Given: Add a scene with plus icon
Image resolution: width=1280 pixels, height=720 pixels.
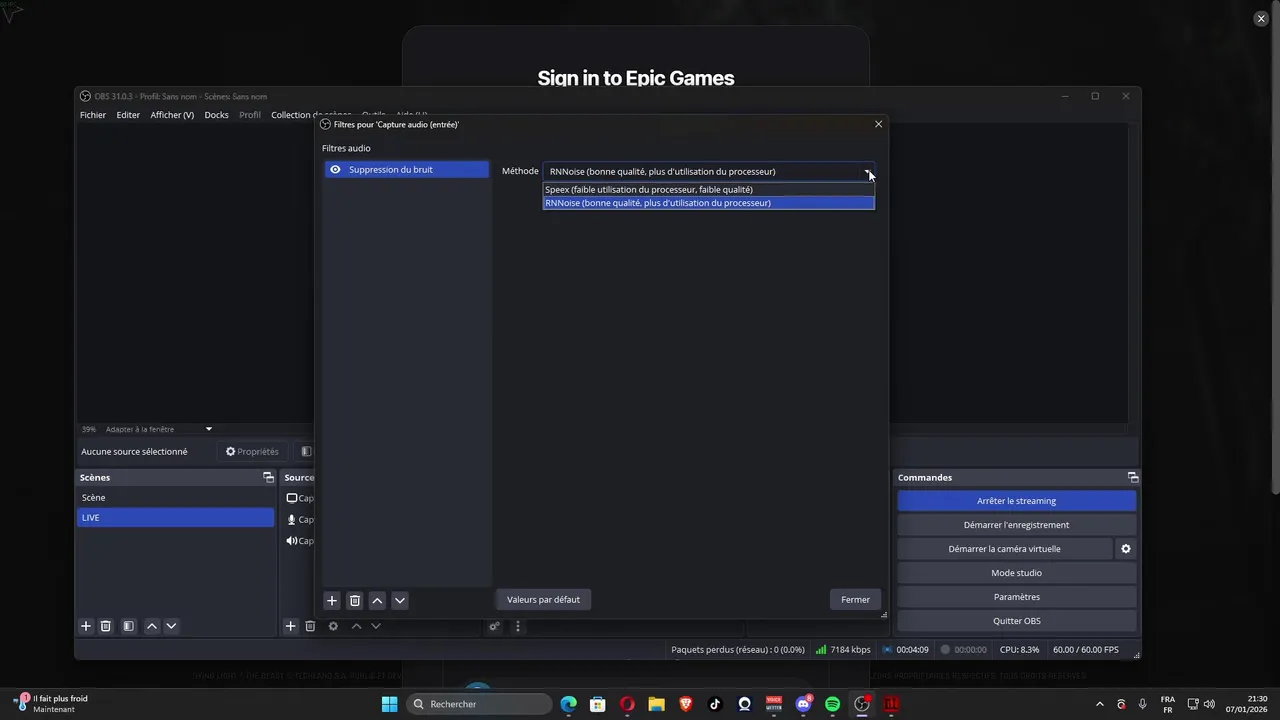Looking at the screenshot, I should click(x=86, y=626).
